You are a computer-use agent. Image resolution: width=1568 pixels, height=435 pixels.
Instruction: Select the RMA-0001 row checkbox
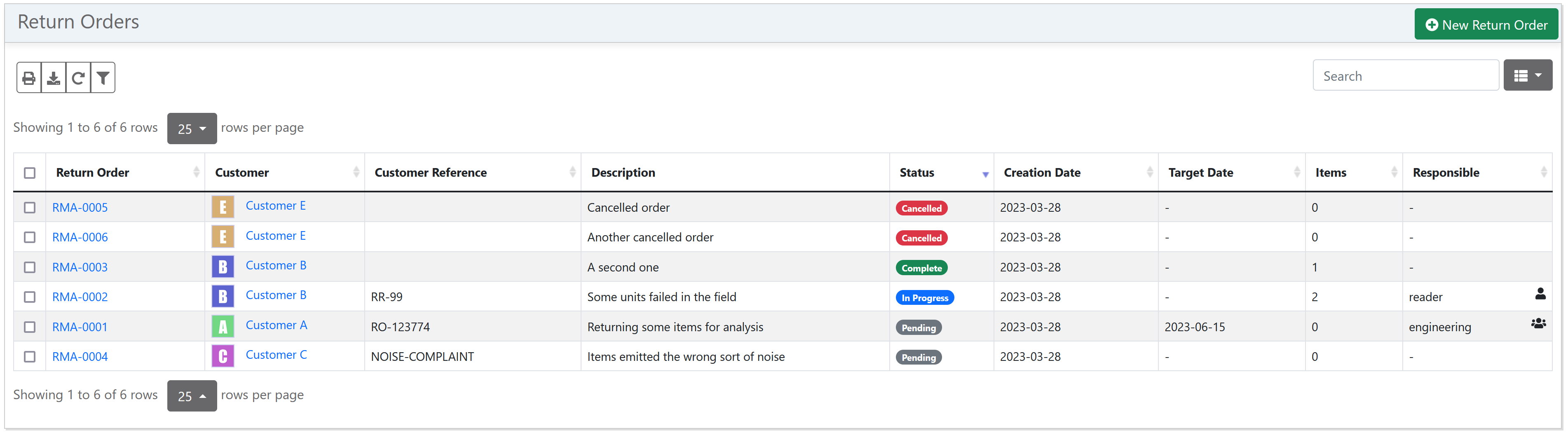pos(30,327)
